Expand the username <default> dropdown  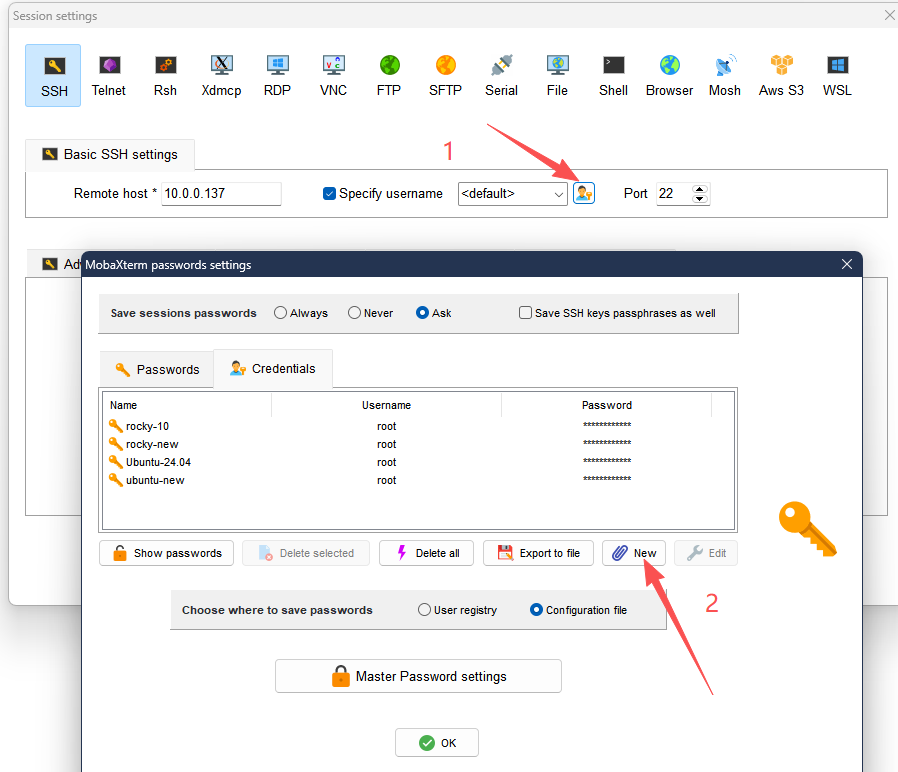click(558, 194)
